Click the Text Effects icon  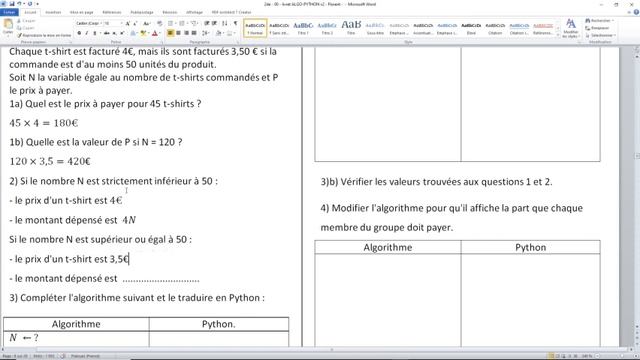pyautogui.click(x=133, y=33)
